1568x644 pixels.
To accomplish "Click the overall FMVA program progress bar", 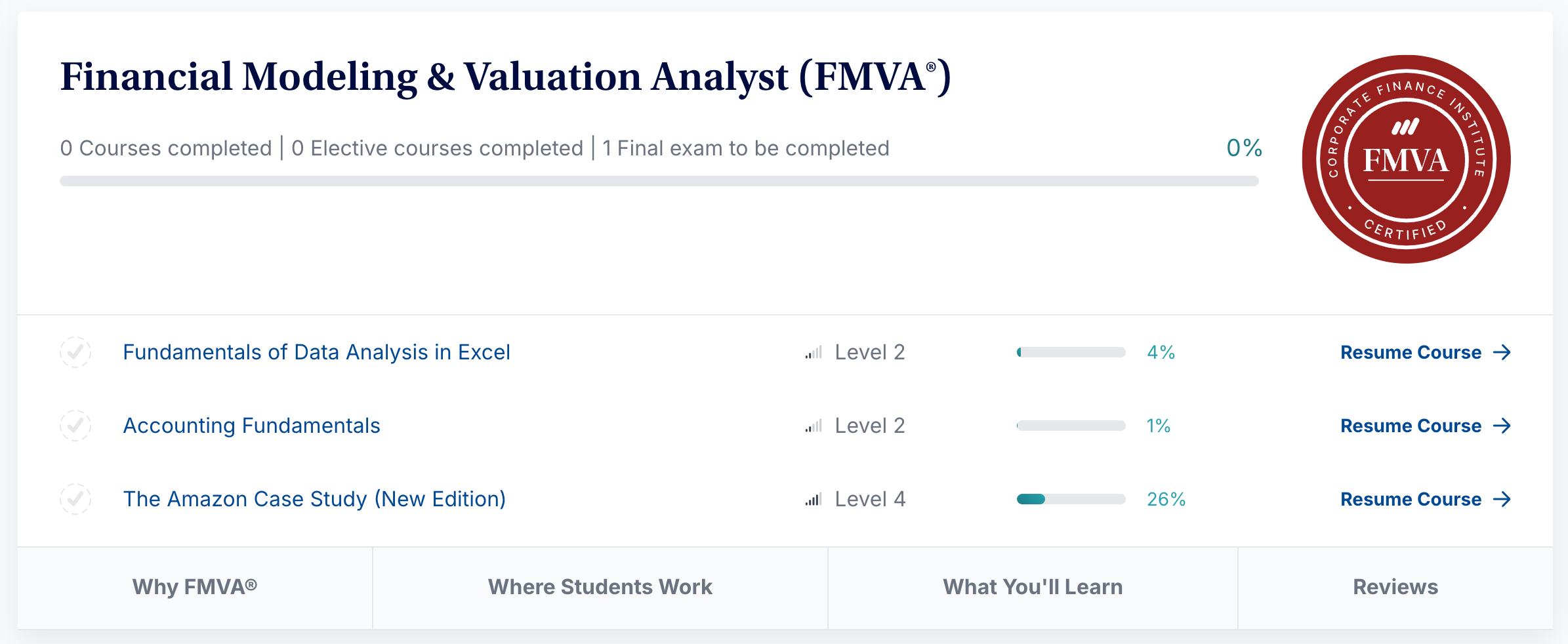I will [659, 181].
